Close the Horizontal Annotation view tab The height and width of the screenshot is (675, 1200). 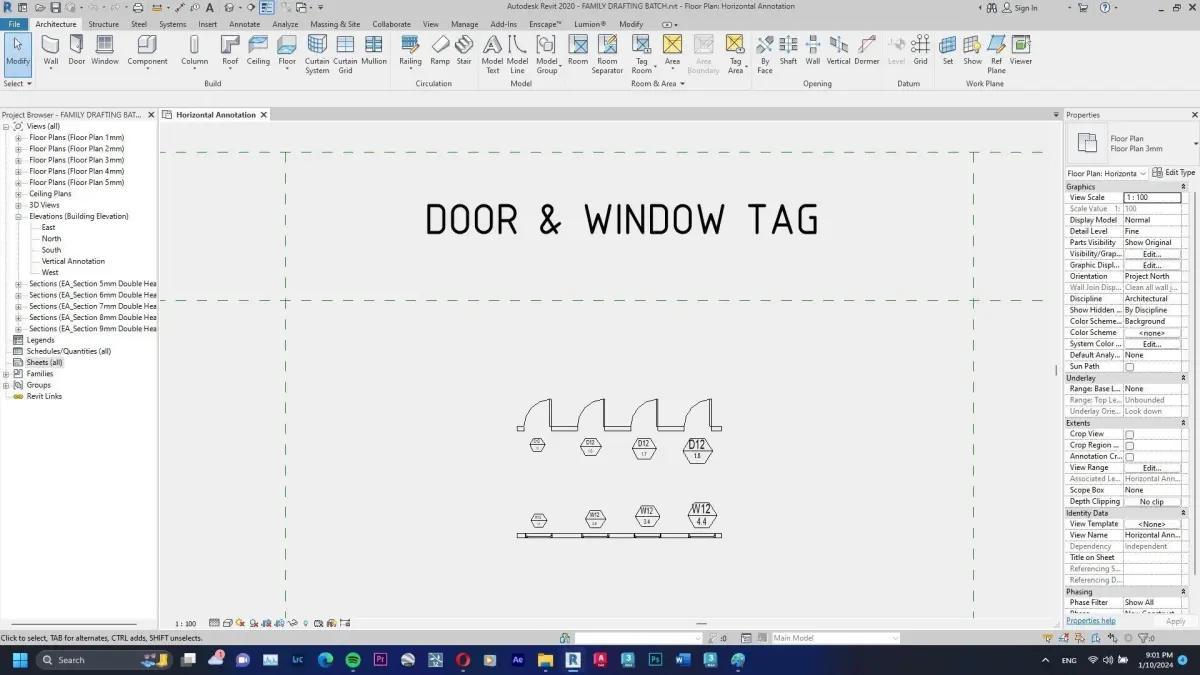[x=264, y=115]
